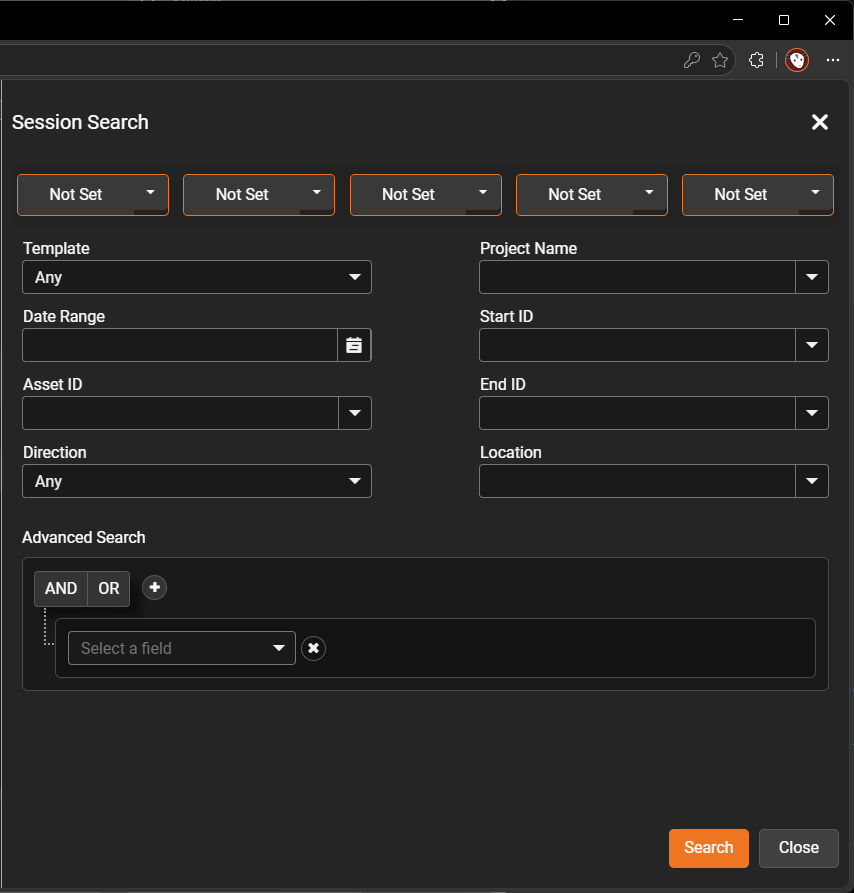
Task: Open the browser settings and more menu
Action: pyautogui.click(x=832, y=60)
